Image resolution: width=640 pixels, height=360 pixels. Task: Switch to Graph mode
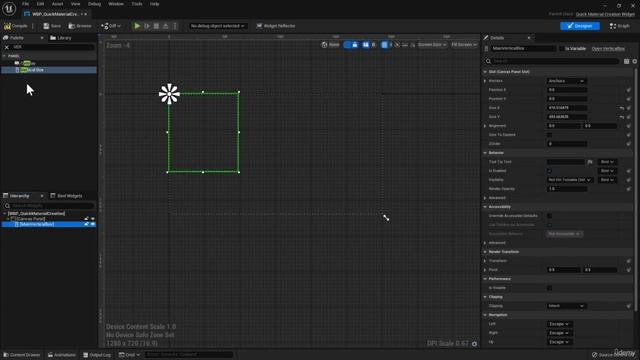620,26
